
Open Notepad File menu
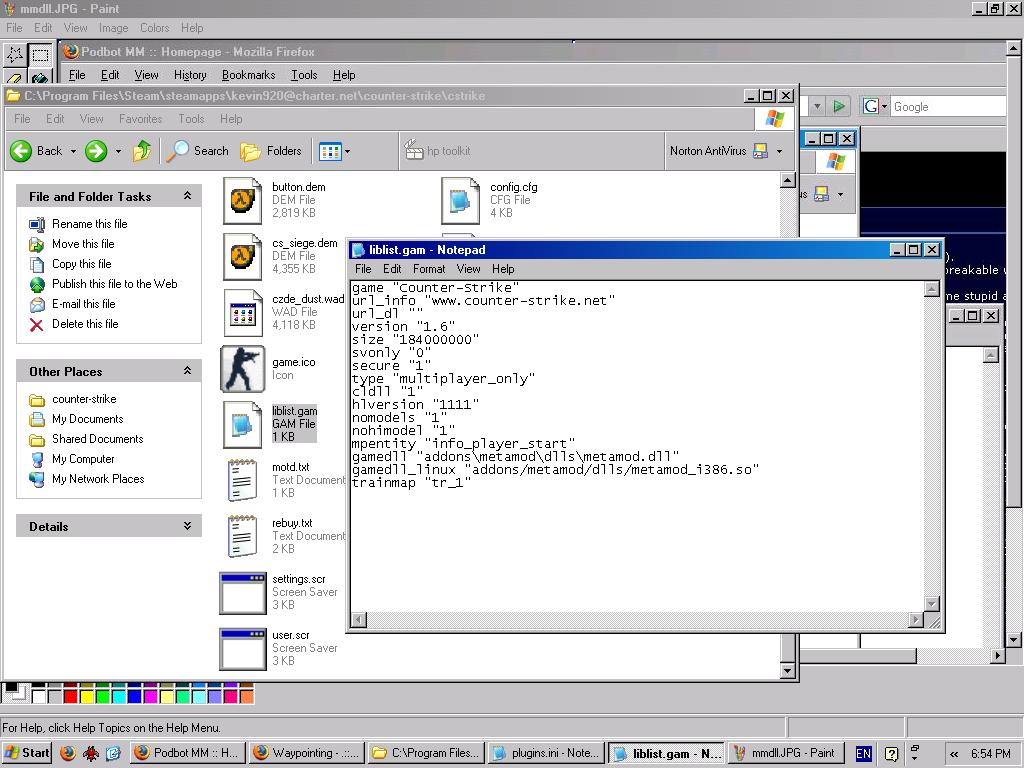363,269
